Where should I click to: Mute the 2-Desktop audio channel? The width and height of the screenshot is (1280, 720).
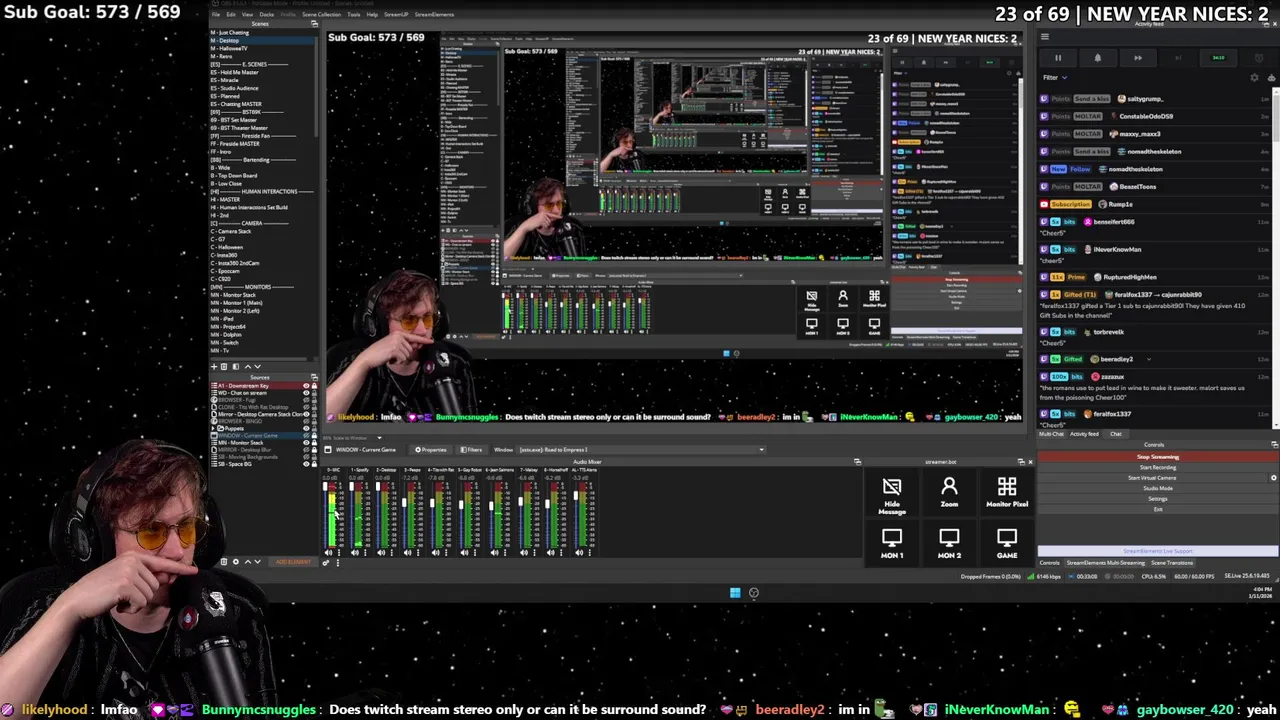coord(381,552)
